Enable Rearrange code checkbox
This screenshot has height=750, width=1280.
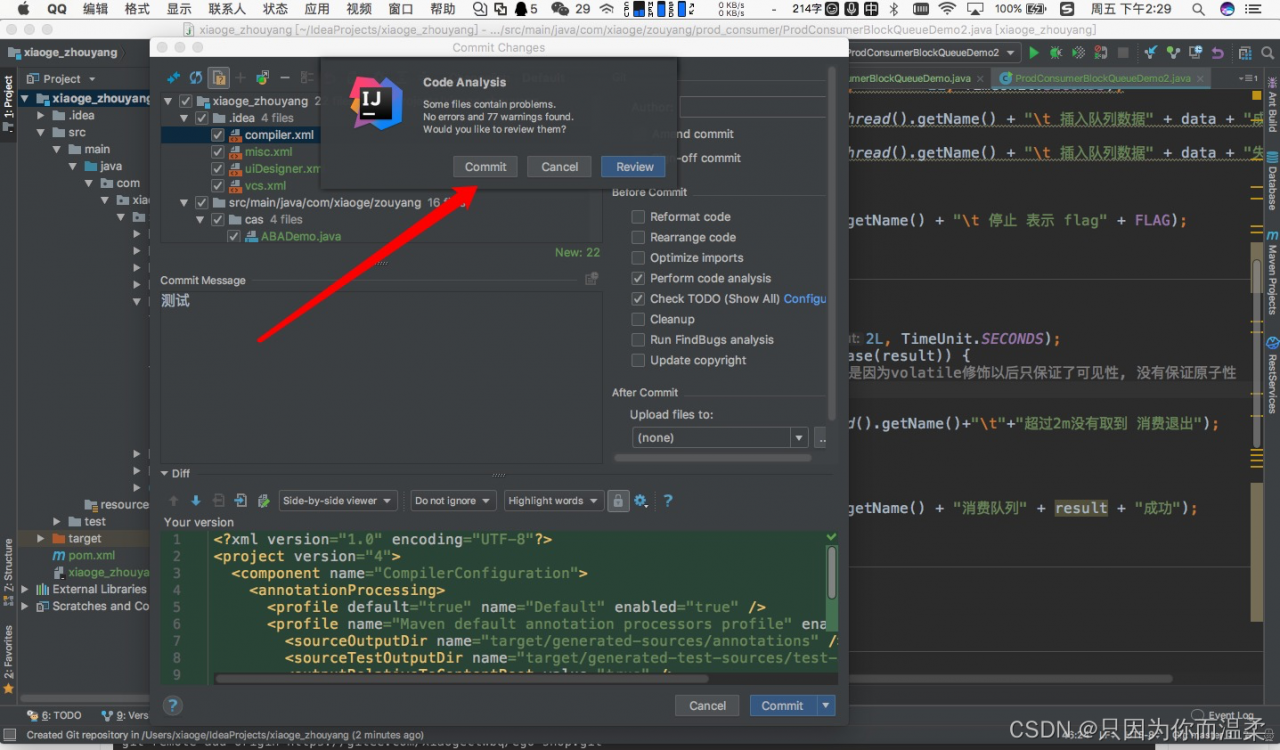[638, 238]
